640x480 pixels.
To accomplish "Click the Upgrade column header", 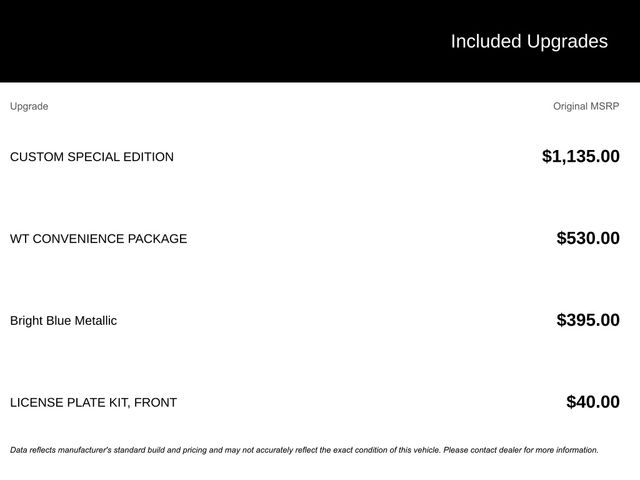I will pyautogui.click(x=29, y=106).
